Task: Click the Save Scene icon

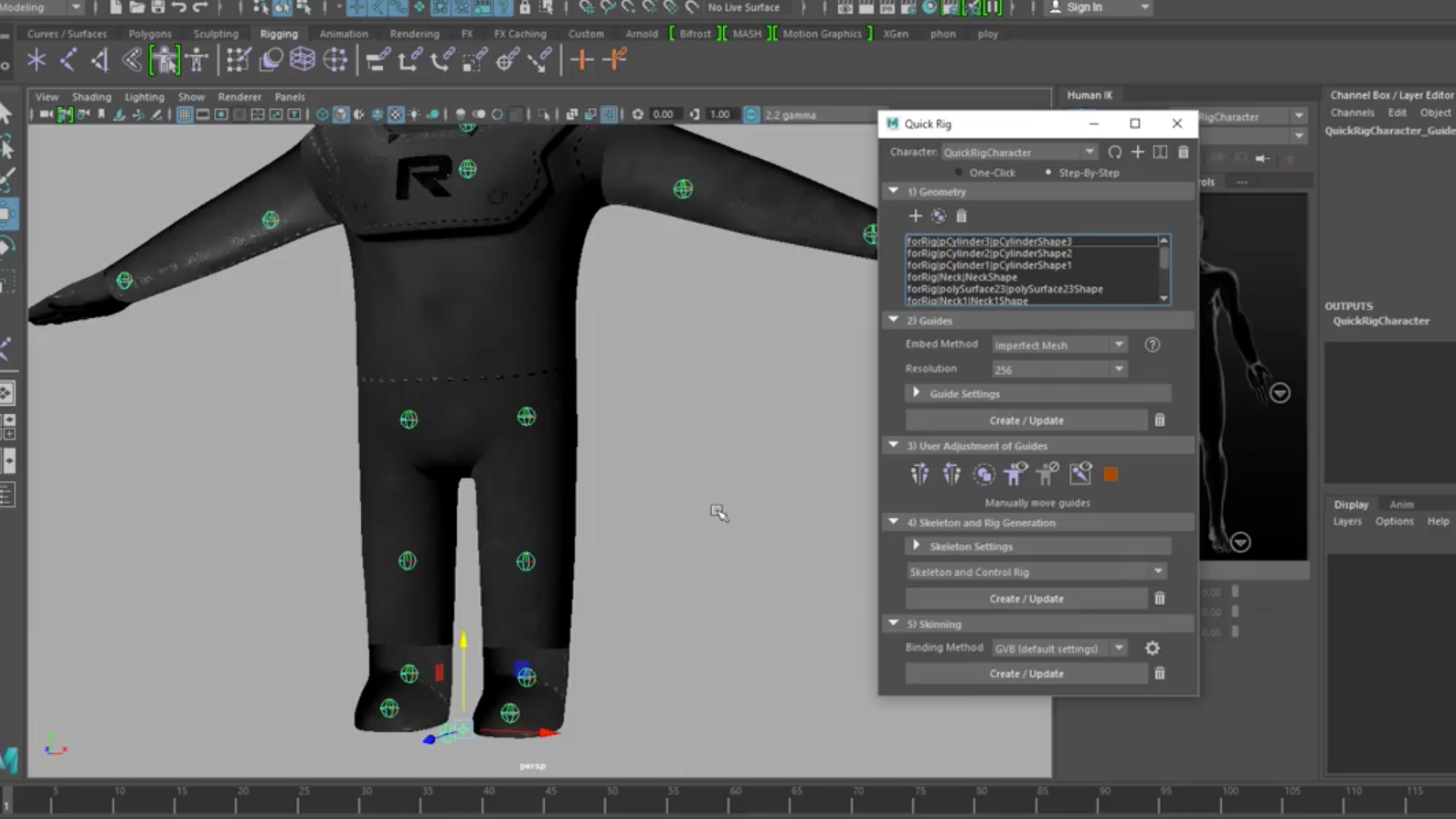Action: [158, 7]
